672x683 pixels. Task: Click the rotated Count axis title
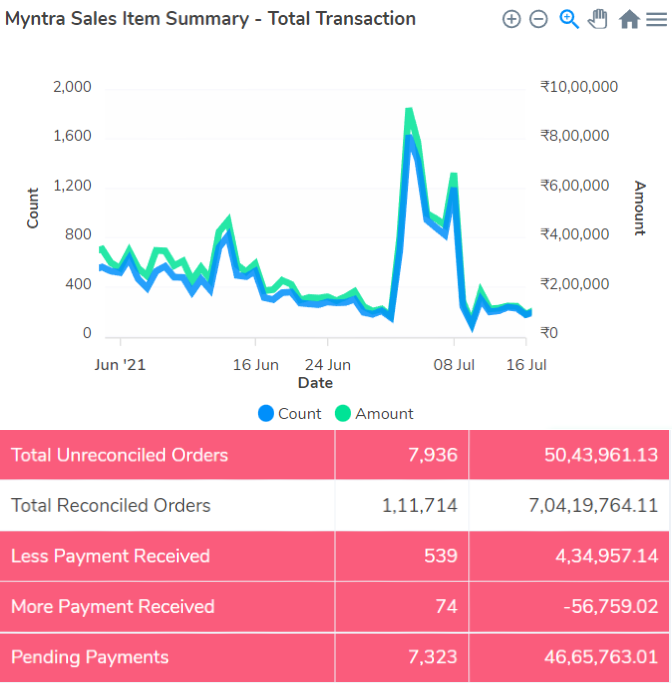click(33, 208)
